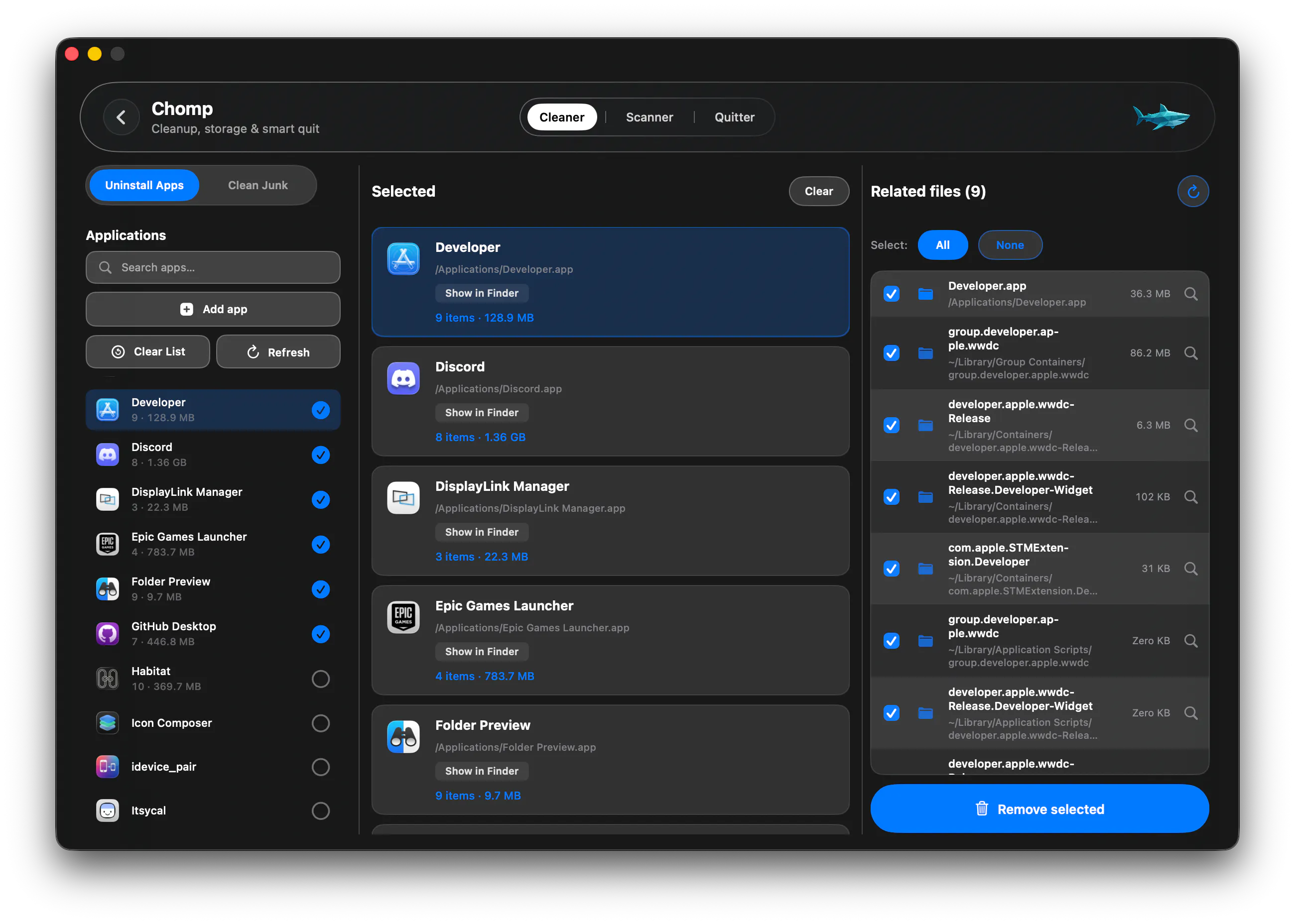Viewport: 1295px width, 924px height.
Task: Uncheck Folder Preview in sidebar list
Action: pyautogui.click(x=320, y=589)
